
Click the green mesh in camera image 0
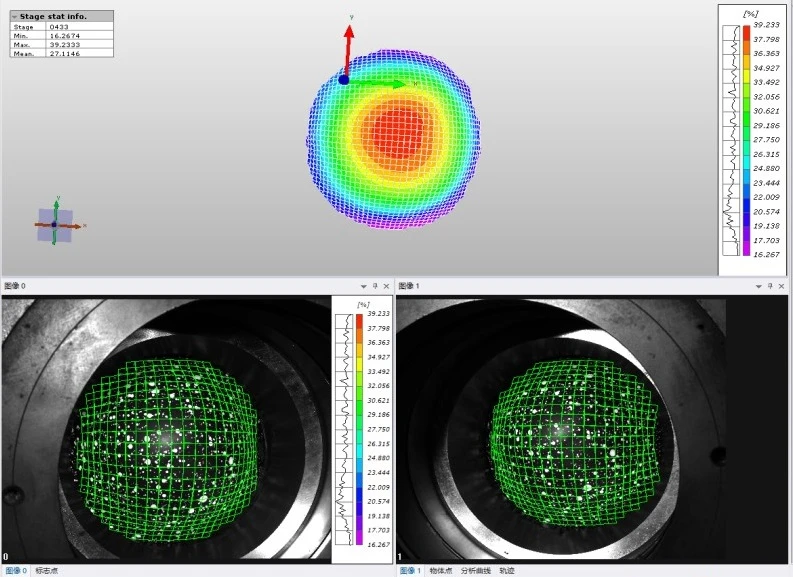[x=167, y=450]
